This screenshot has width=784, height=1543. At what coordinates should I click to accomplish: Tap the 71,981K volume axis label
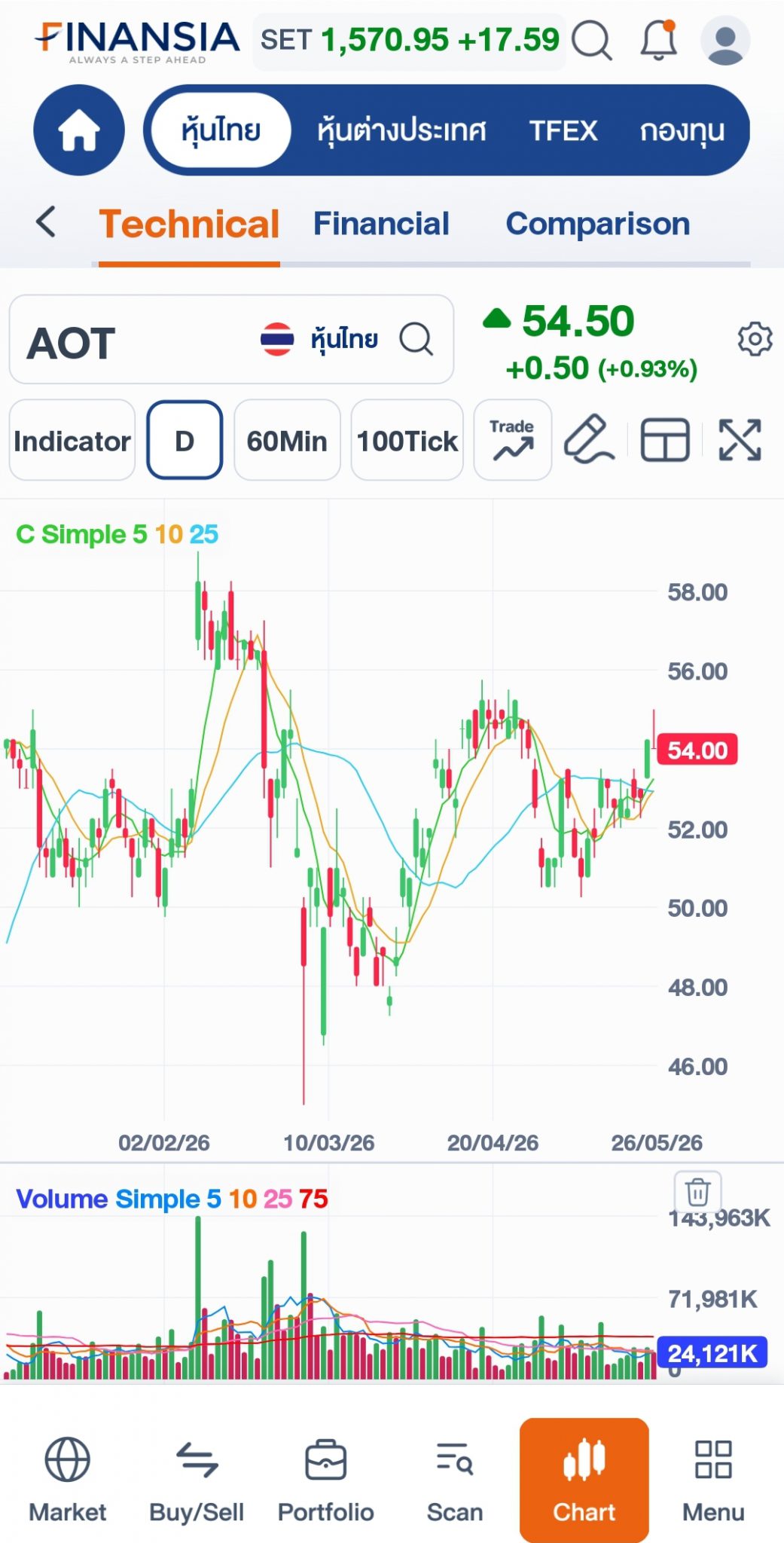click(x=712, y=1299)
